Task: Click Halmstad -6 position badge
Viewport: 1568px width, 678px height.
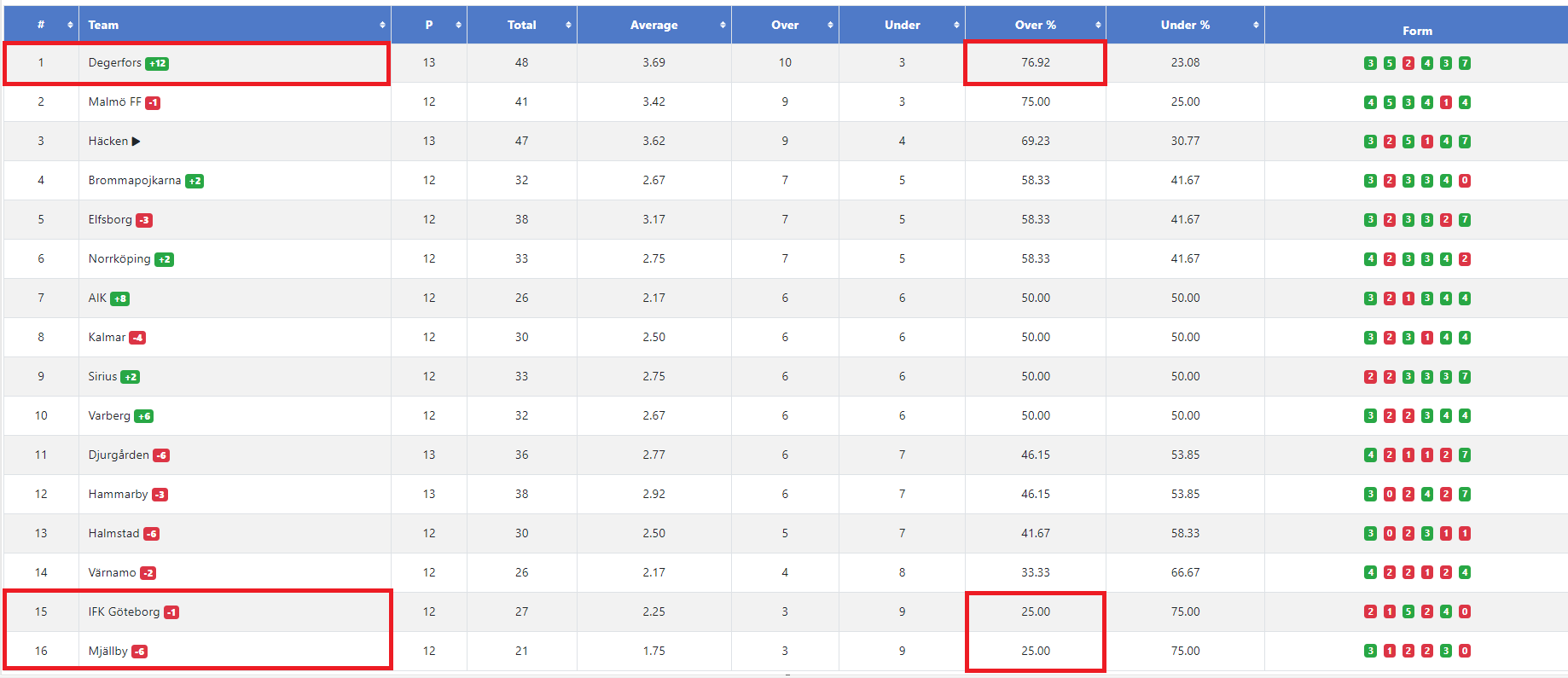Action: (x=151, y=534)
